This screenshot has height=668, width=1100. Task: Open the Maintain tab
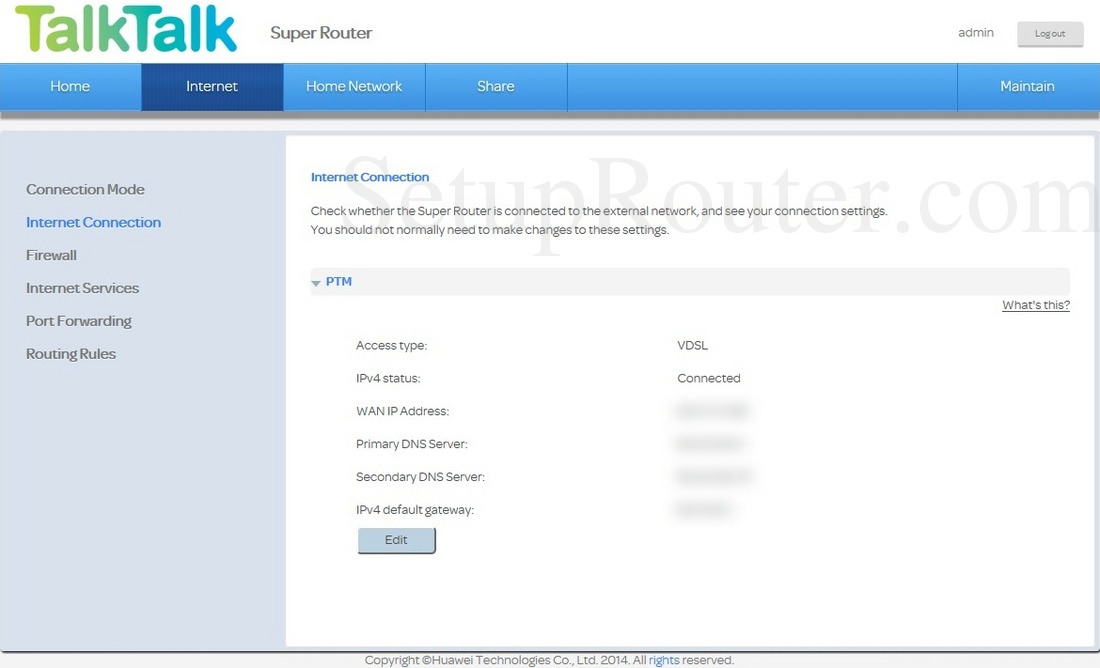pos(1027,87)
